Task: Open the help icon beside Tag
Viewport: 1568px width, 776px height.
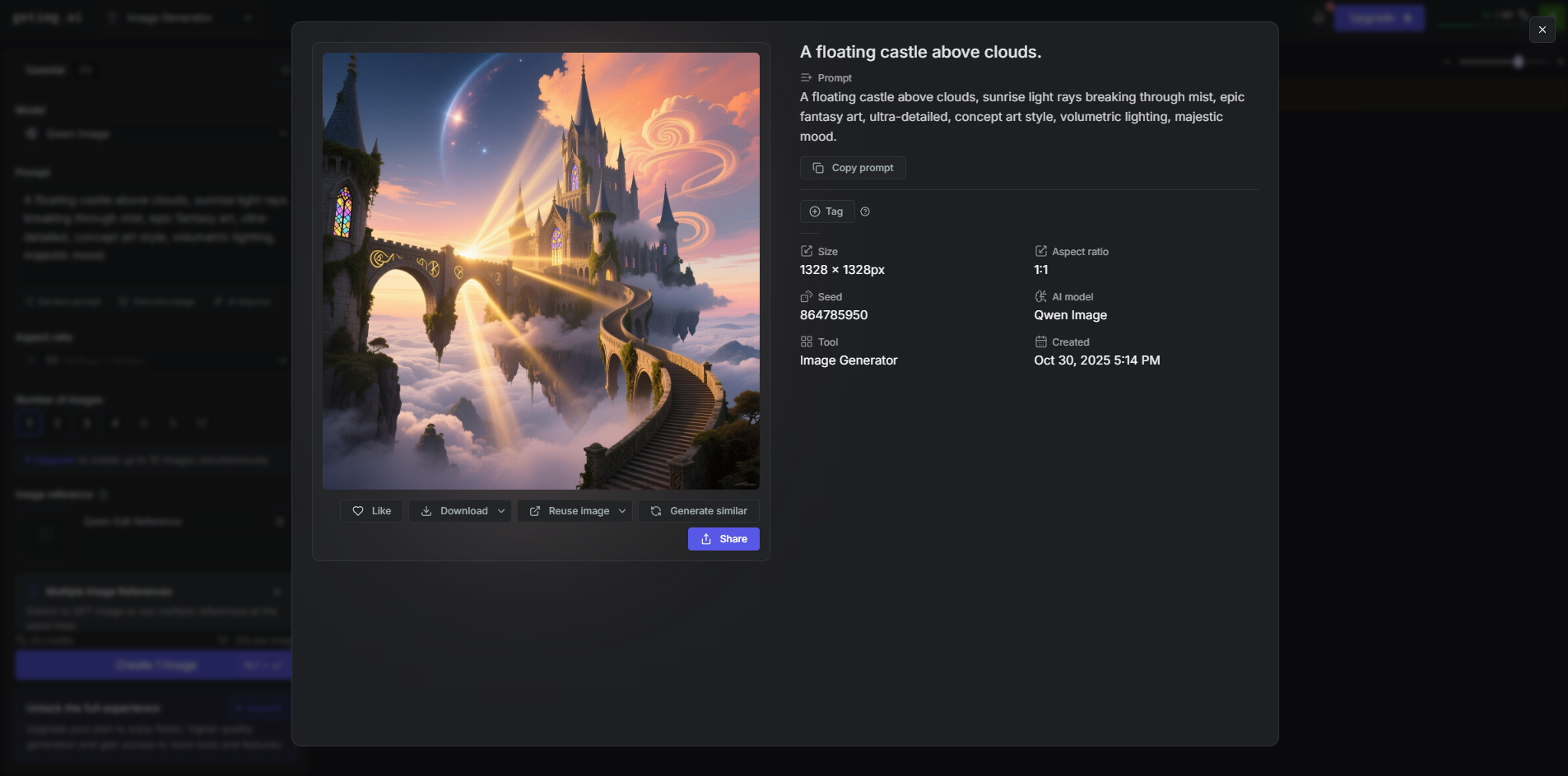Action: pyautogui.click(x=865, y=211)
